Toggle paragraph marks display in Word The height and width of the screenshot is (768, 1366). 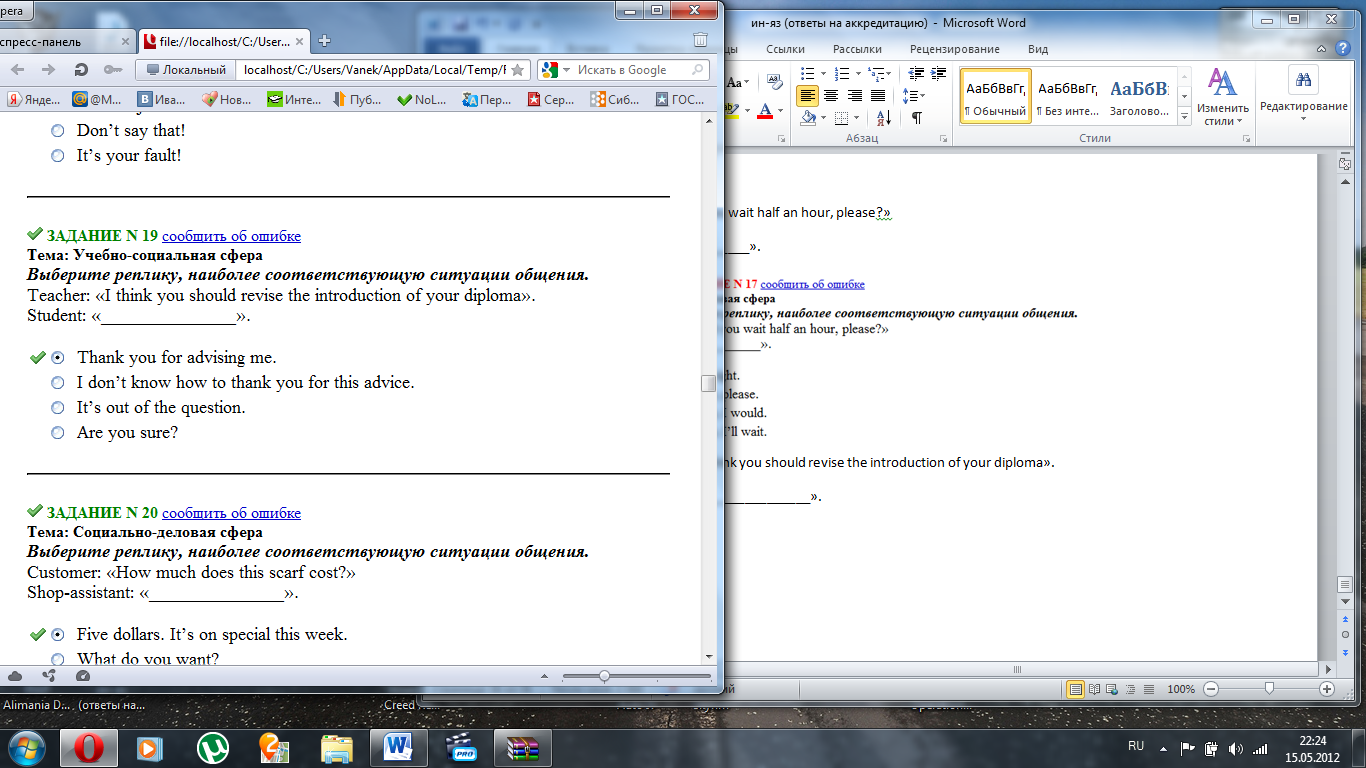pos(916,117)
